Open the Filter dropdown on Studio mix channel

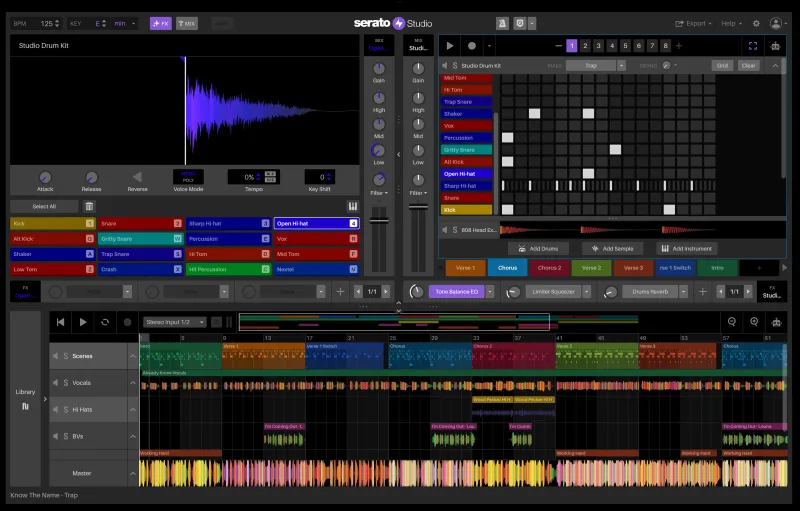[x=417, y=193]
